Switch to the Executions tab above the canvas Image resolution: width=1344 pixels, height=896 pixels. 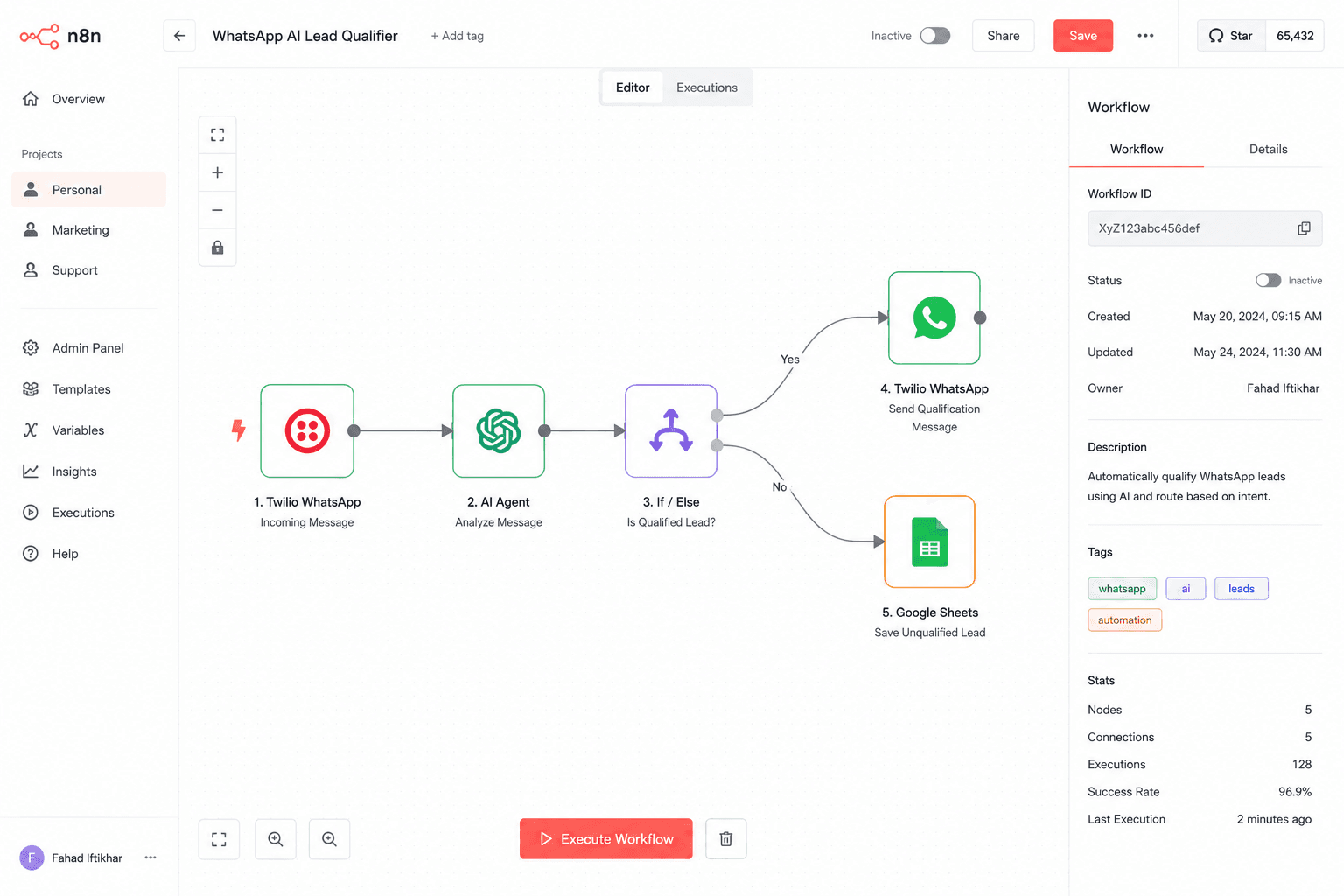pos(707,87)
